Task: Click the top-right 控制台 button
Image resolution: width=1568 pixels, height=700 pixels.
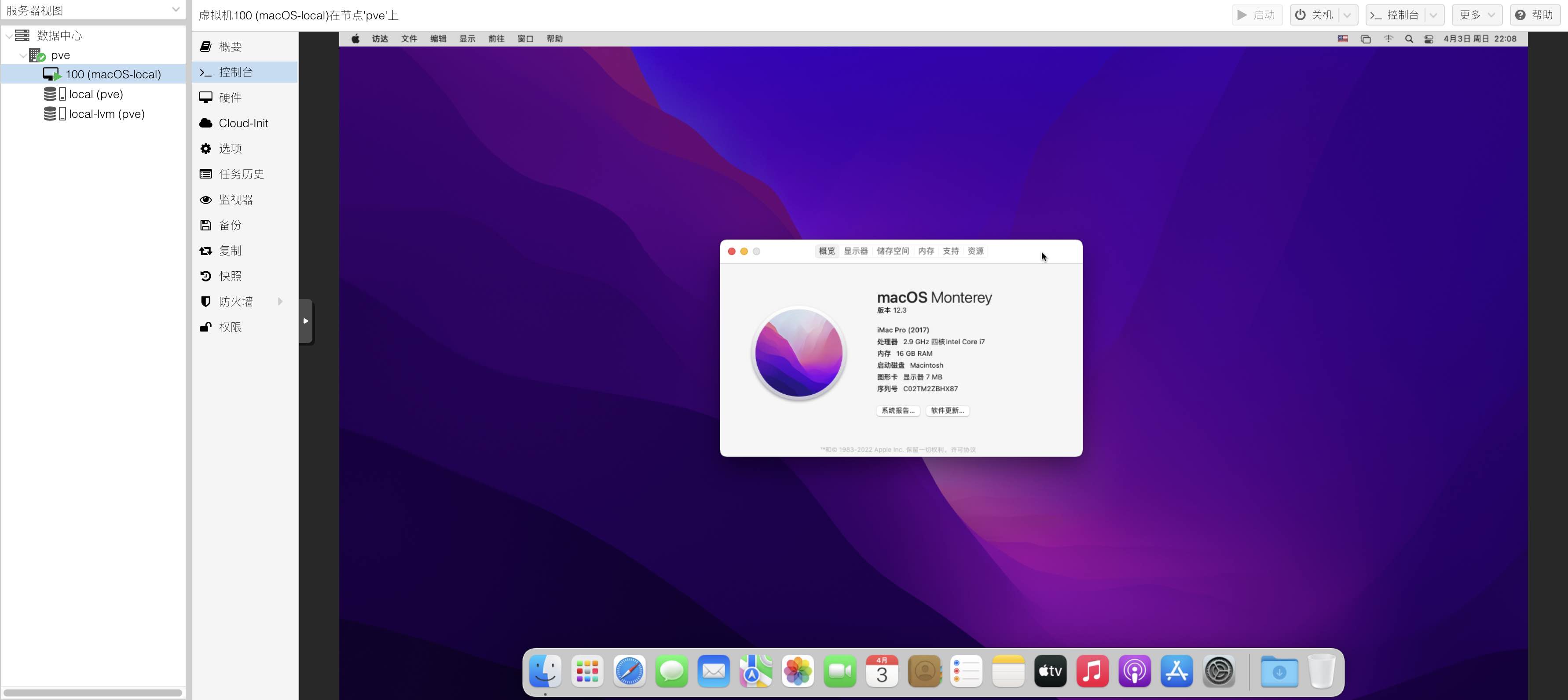Action: point(1395,15)
